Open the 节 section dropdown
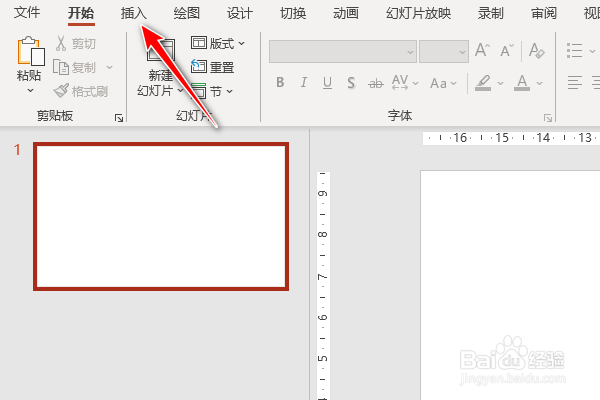Viewport: 600px width, 400px height. pos(211,91)
